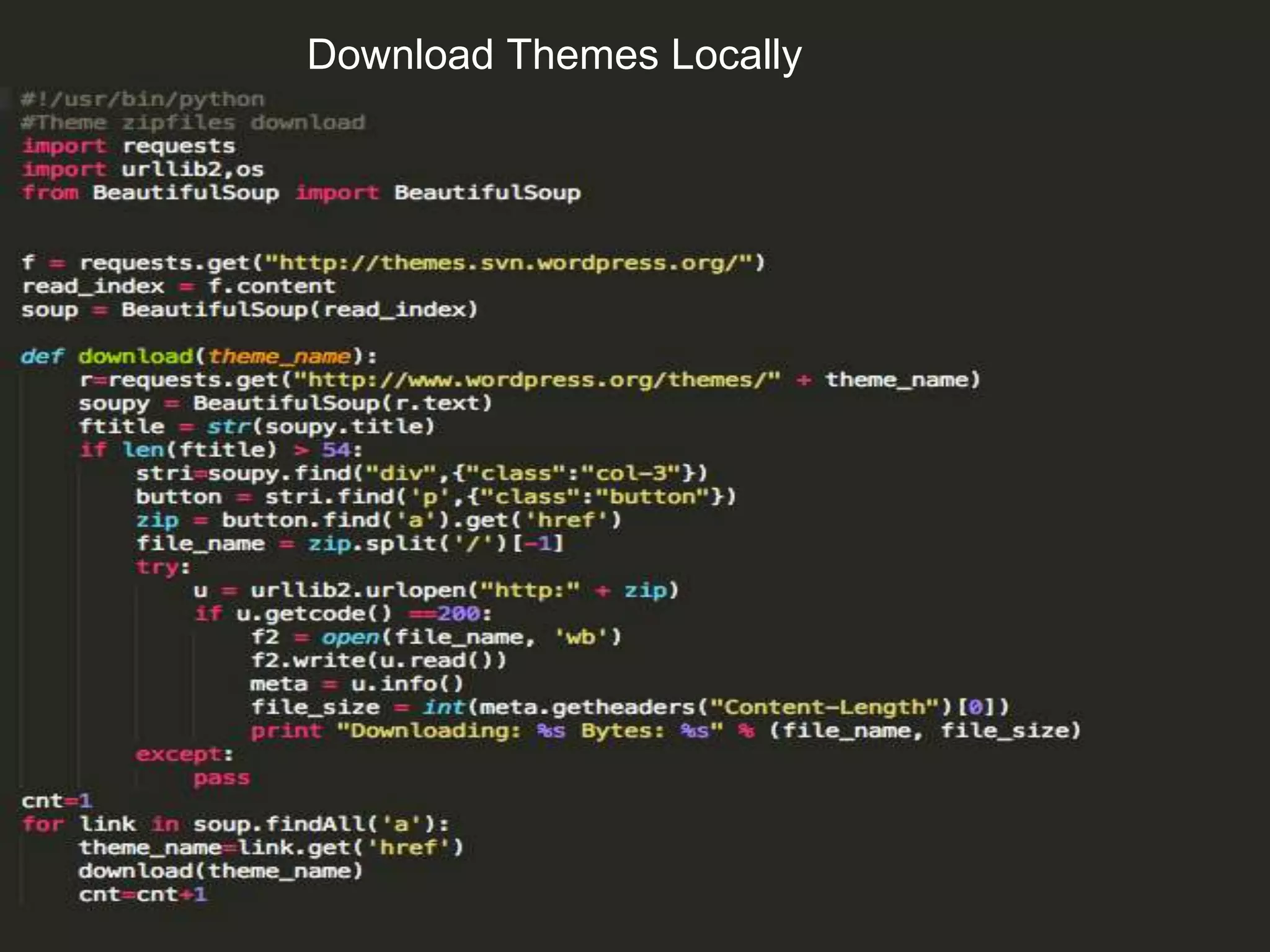Click the print "Downloading: %s Bytes" line
The height and width of the screenshot is (952, 1270).
tap(666, 730)
